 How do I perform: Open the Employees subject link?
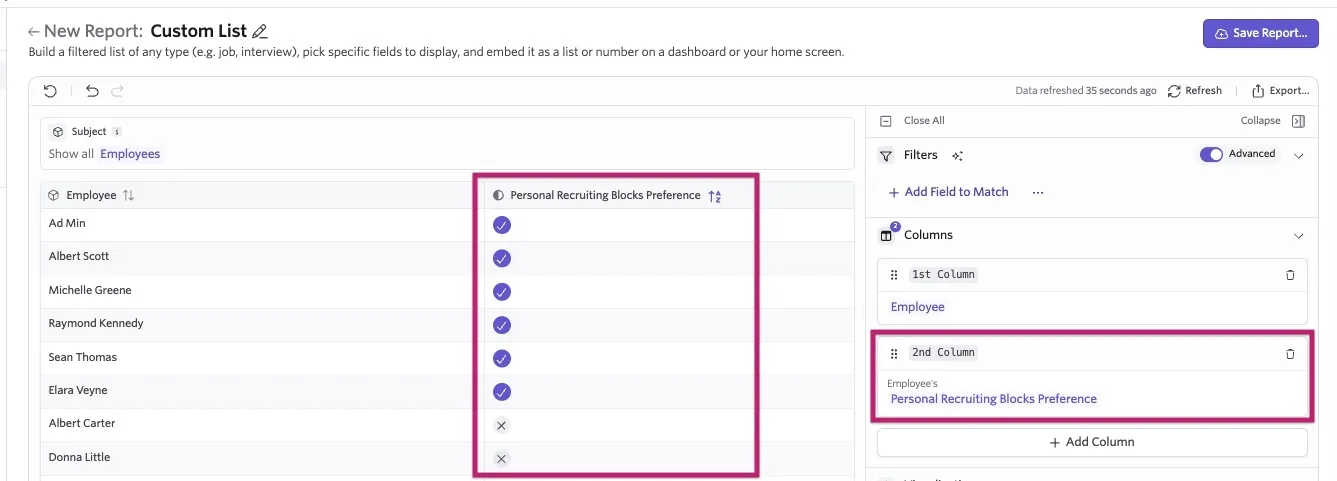pyautogui.click(x=130, y=154)
